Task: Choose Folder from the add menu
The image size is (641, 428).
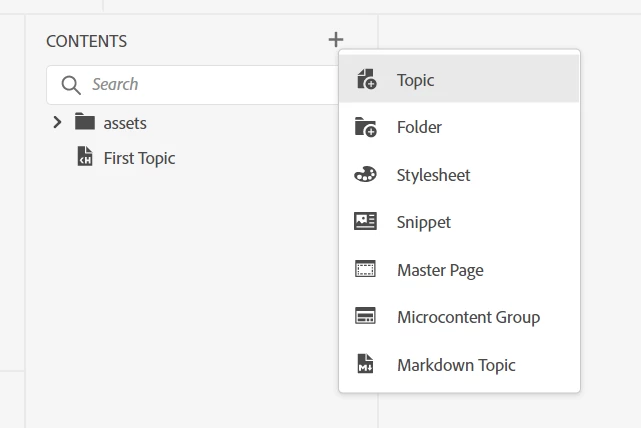Action: pyautogui.click(x=419, y=127)
